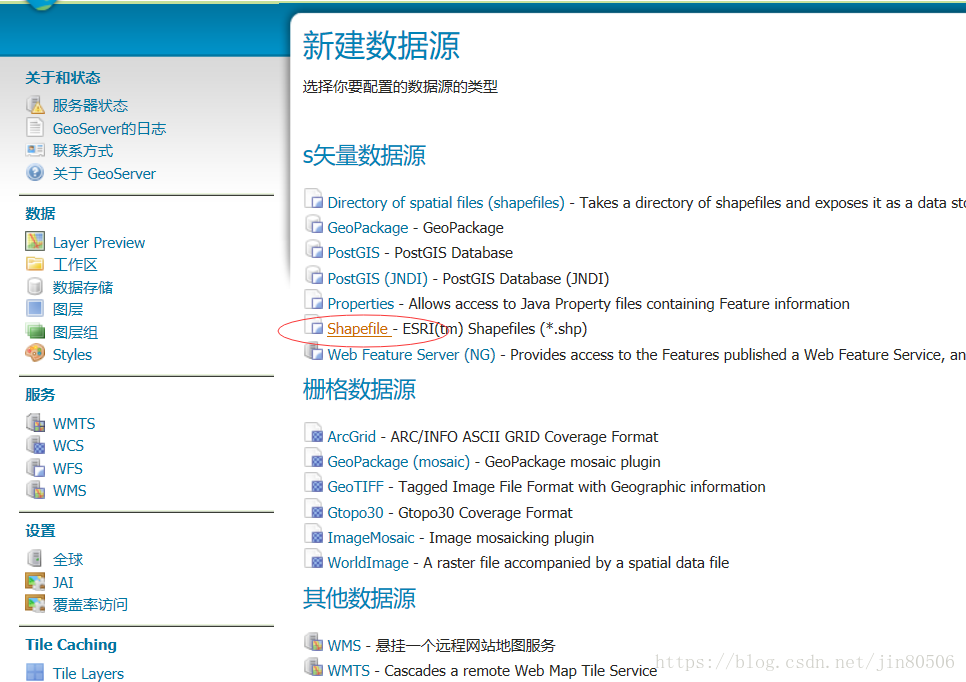
Task: Click the WorldImage raster source icon
Action: click(314, 559)
